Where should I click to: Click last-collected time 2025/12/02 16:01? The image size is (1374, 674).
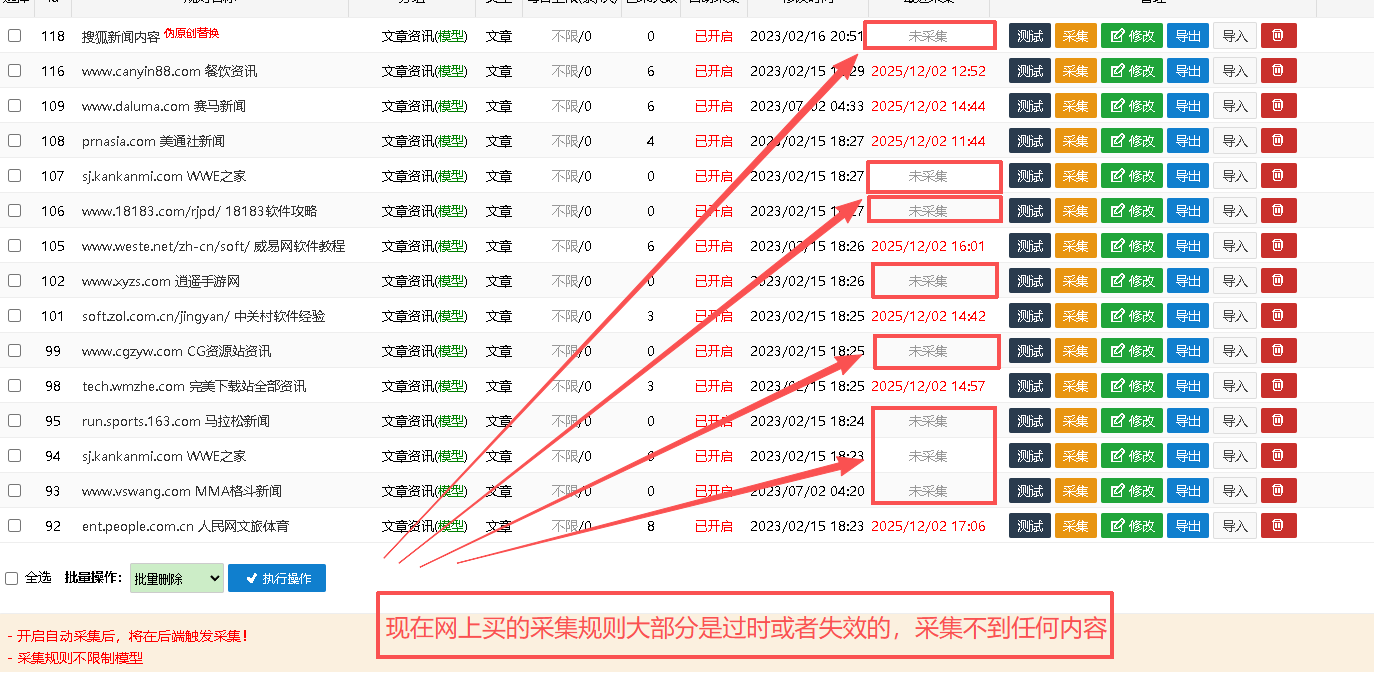tap(928, 246)
